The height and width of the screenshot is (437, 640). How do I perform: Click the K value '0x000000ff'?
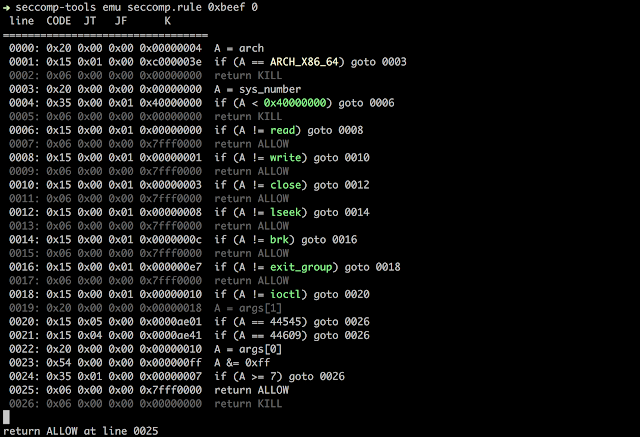point(171,363)
